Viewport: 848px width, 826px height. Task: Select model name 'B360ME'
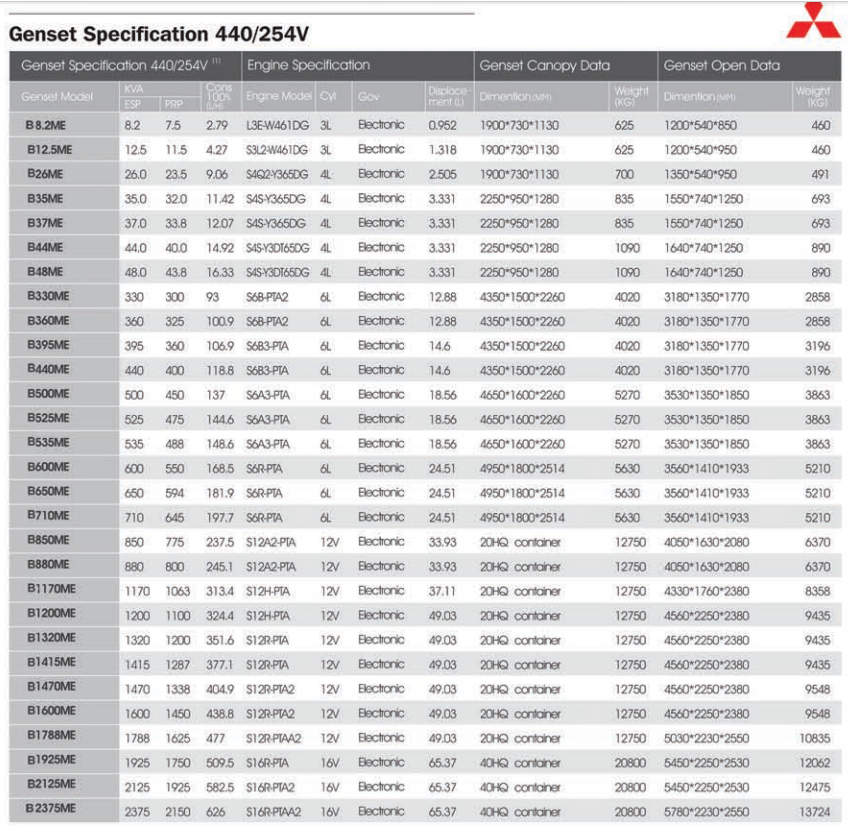point(48,321)
